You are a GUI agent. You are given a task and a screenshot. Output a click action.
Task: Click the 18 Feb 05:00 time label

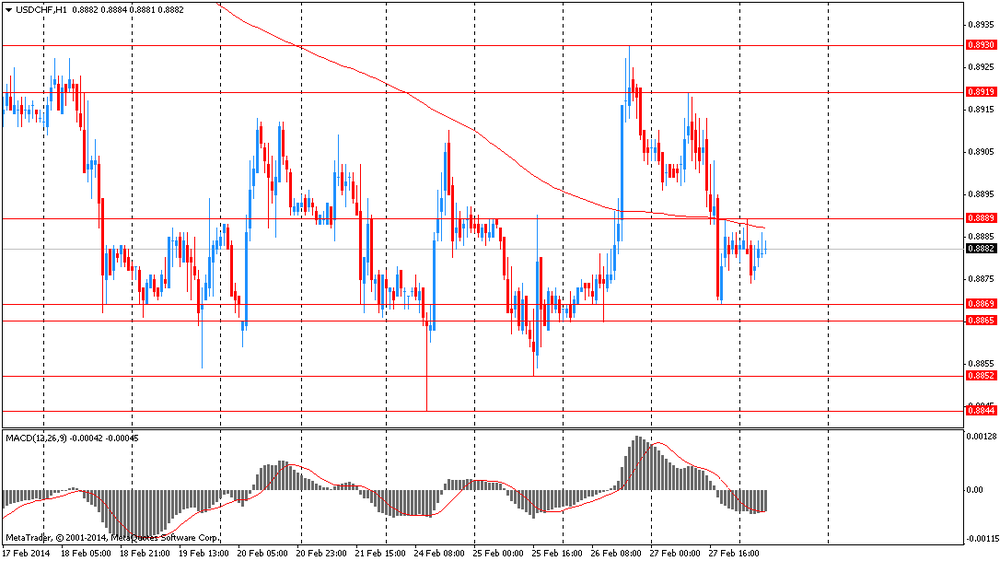[86, 553]
